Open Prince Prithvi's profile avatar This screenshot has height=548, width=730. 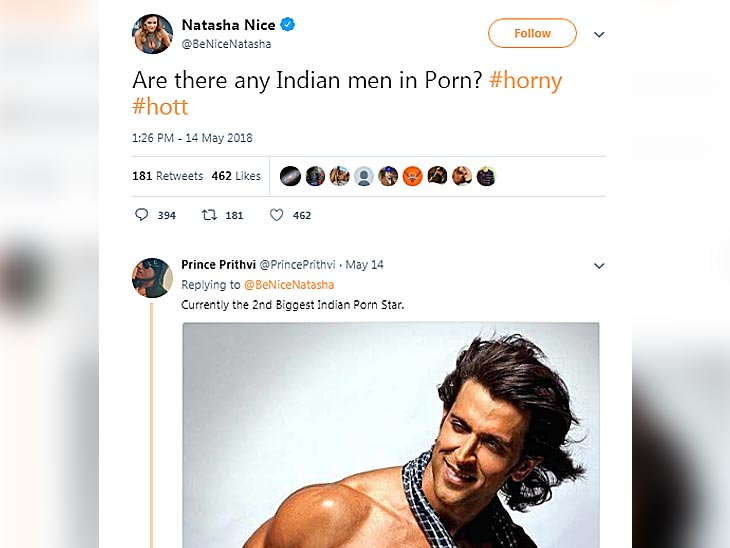[153, 278]
